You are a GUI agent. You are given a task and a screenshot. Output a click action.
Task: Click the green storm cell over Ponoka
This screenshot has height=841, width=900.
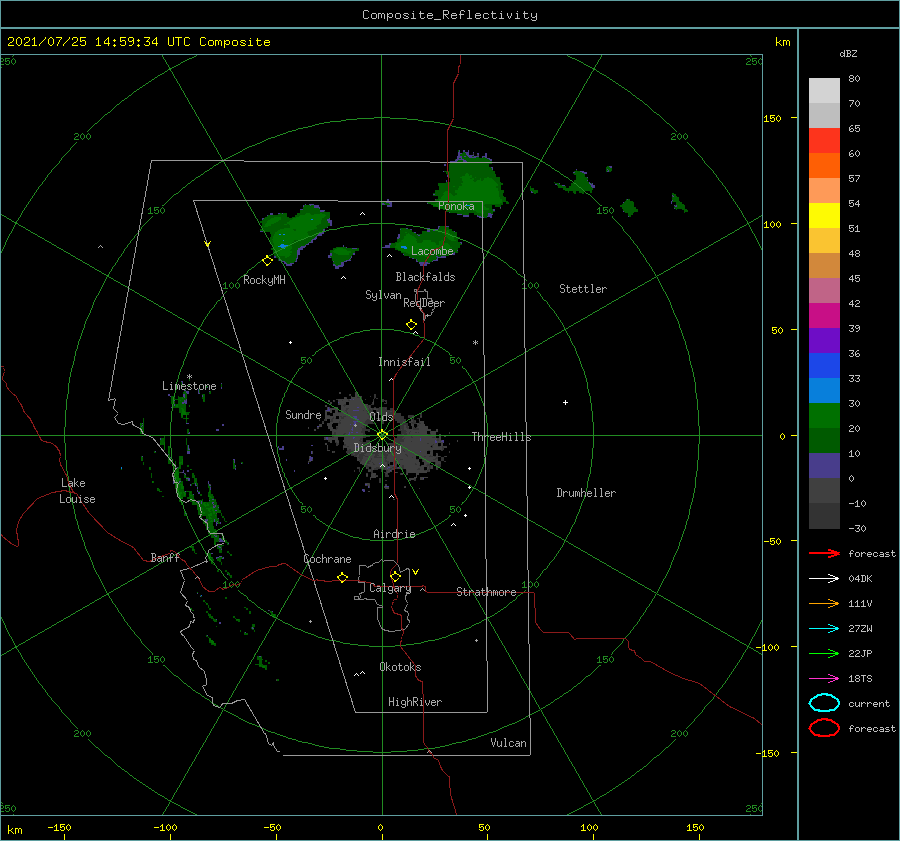(471, 183)
